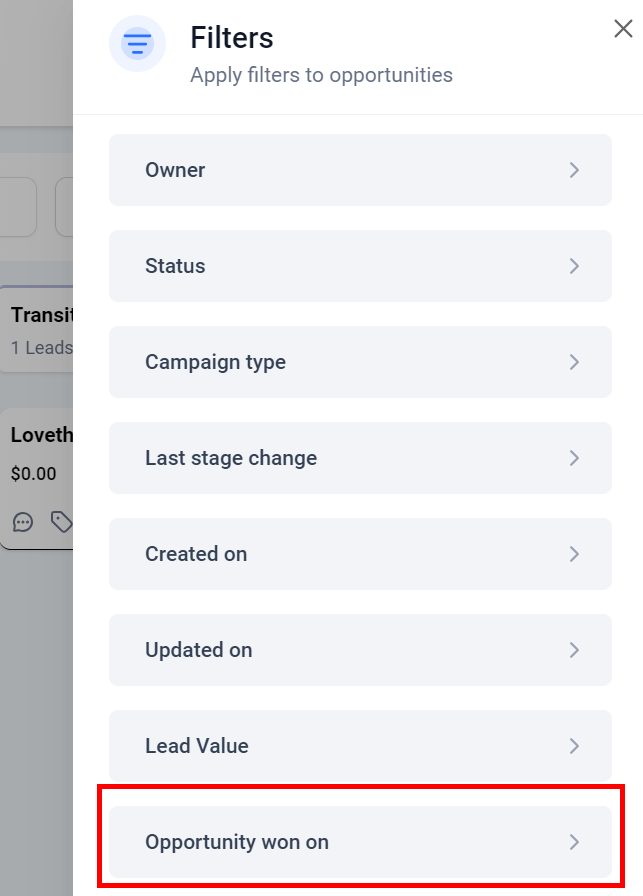The image size is (643, 896).
Task: Open the Last stage change label
Action: coord(231,458)
